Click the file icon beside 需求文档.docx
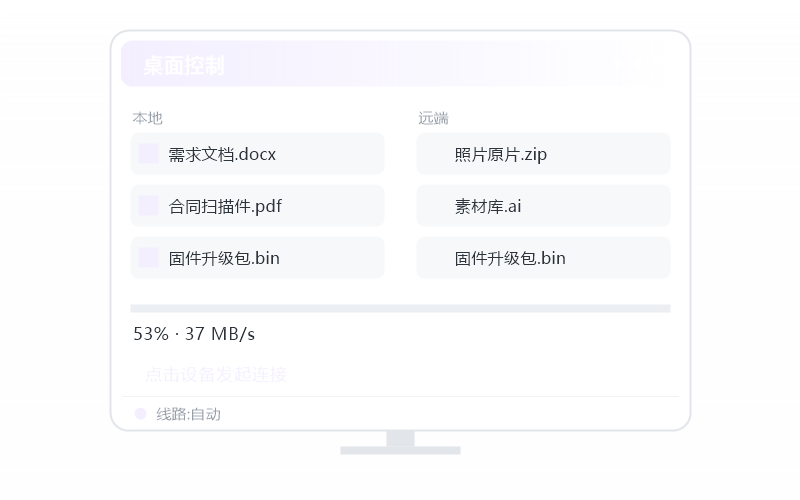This screenshot has width=800, height=500. (148, 154)
